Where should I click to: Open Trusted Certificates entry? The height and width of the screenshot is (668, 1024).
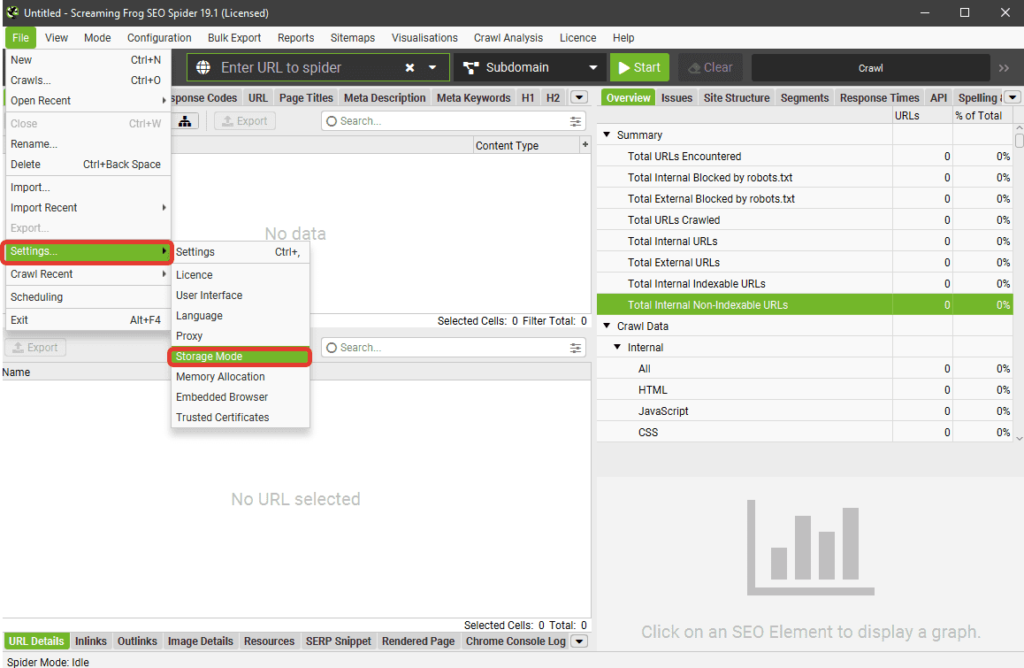click(240, 417)
